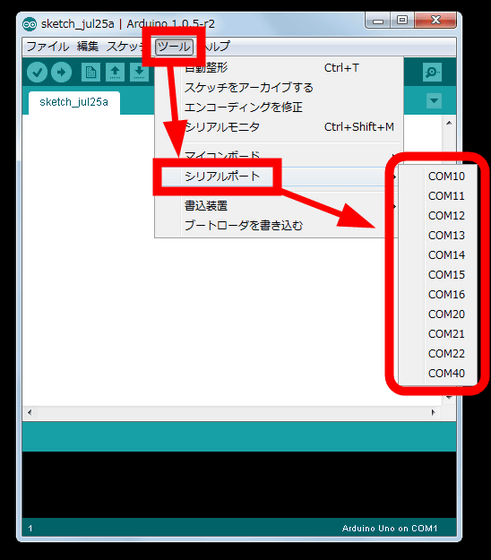The image size is (491, 560).
Task: Open the tab options dropdown arrow
Action: (x=434, y=101)
